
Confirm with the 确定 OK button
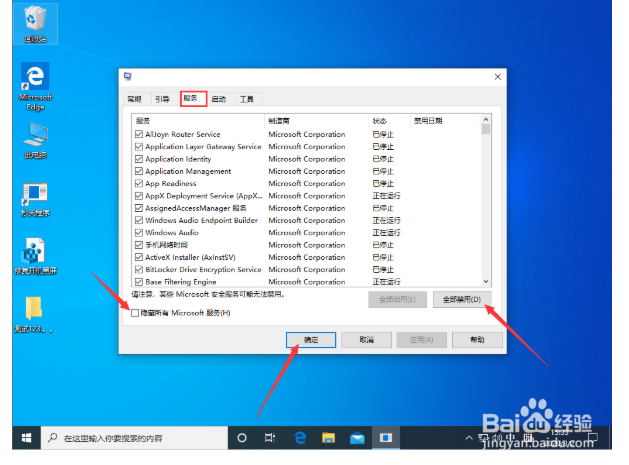coord(311,340)
